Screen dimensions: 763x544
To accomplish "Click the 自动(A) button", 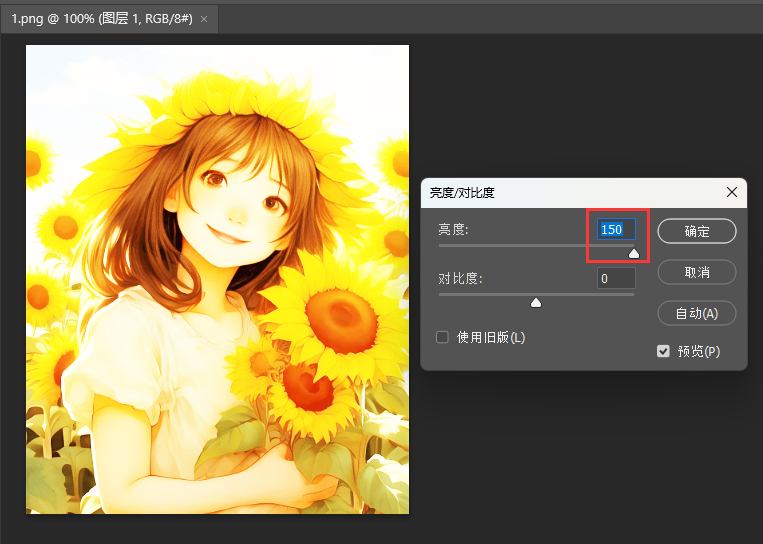I will pos(697,313).
